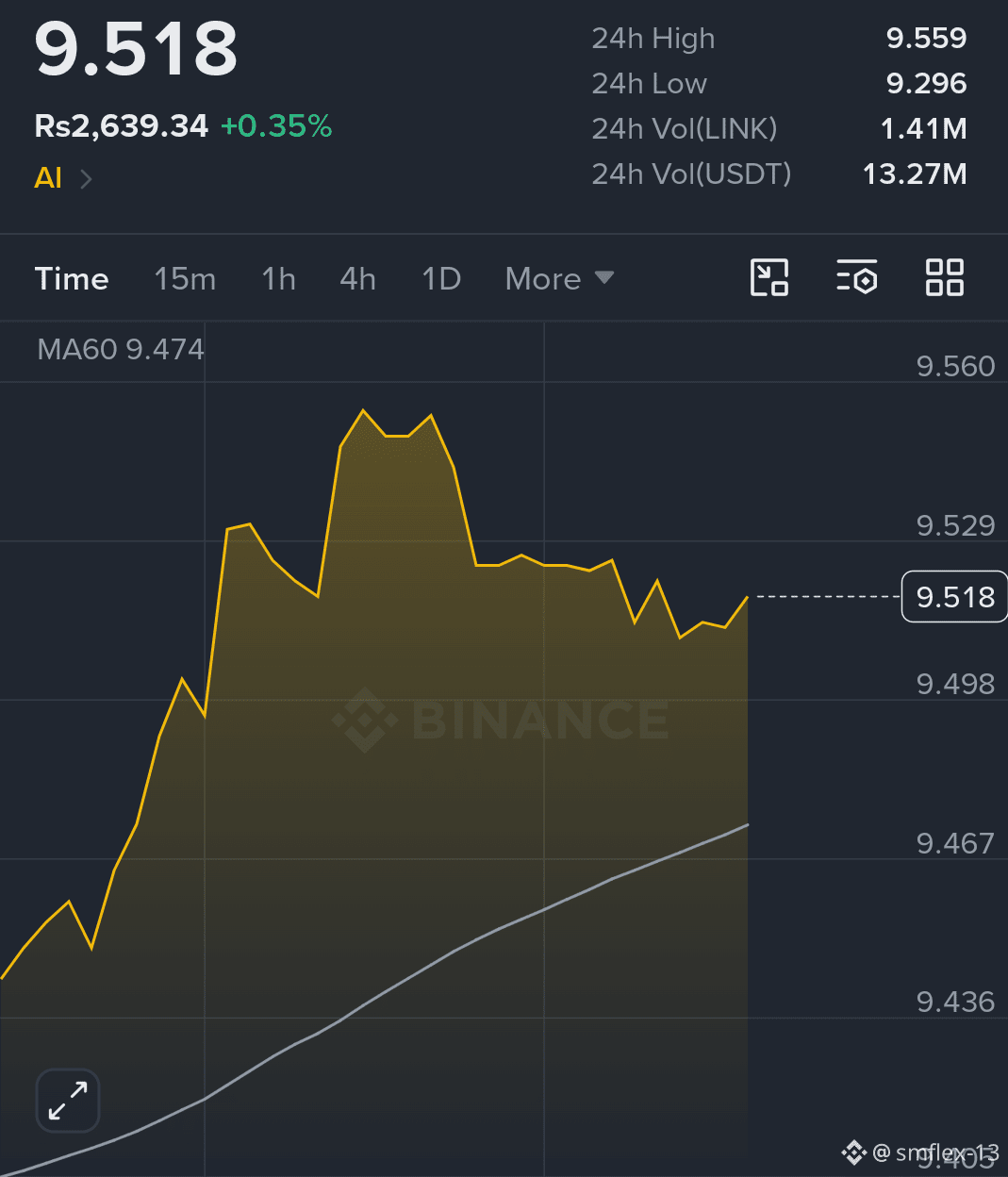Expand chart to fullscreen with arrows icon
This screenshot has width=1008, height=1177.
[68, 1100]
